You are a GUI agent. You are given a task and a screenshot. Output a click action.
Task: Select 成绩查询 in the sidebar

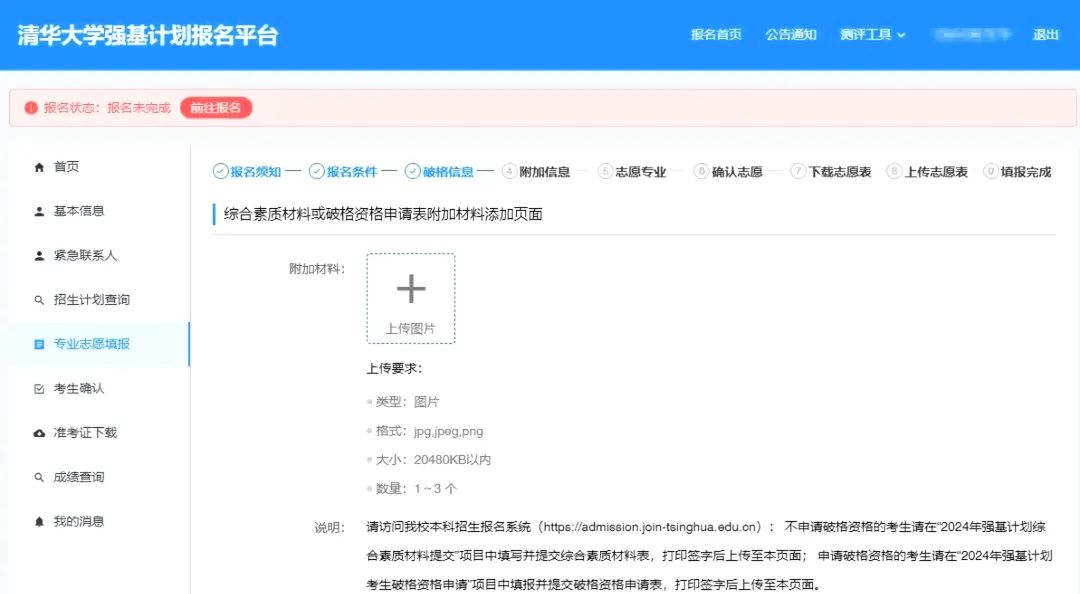[x=79, y=477]
